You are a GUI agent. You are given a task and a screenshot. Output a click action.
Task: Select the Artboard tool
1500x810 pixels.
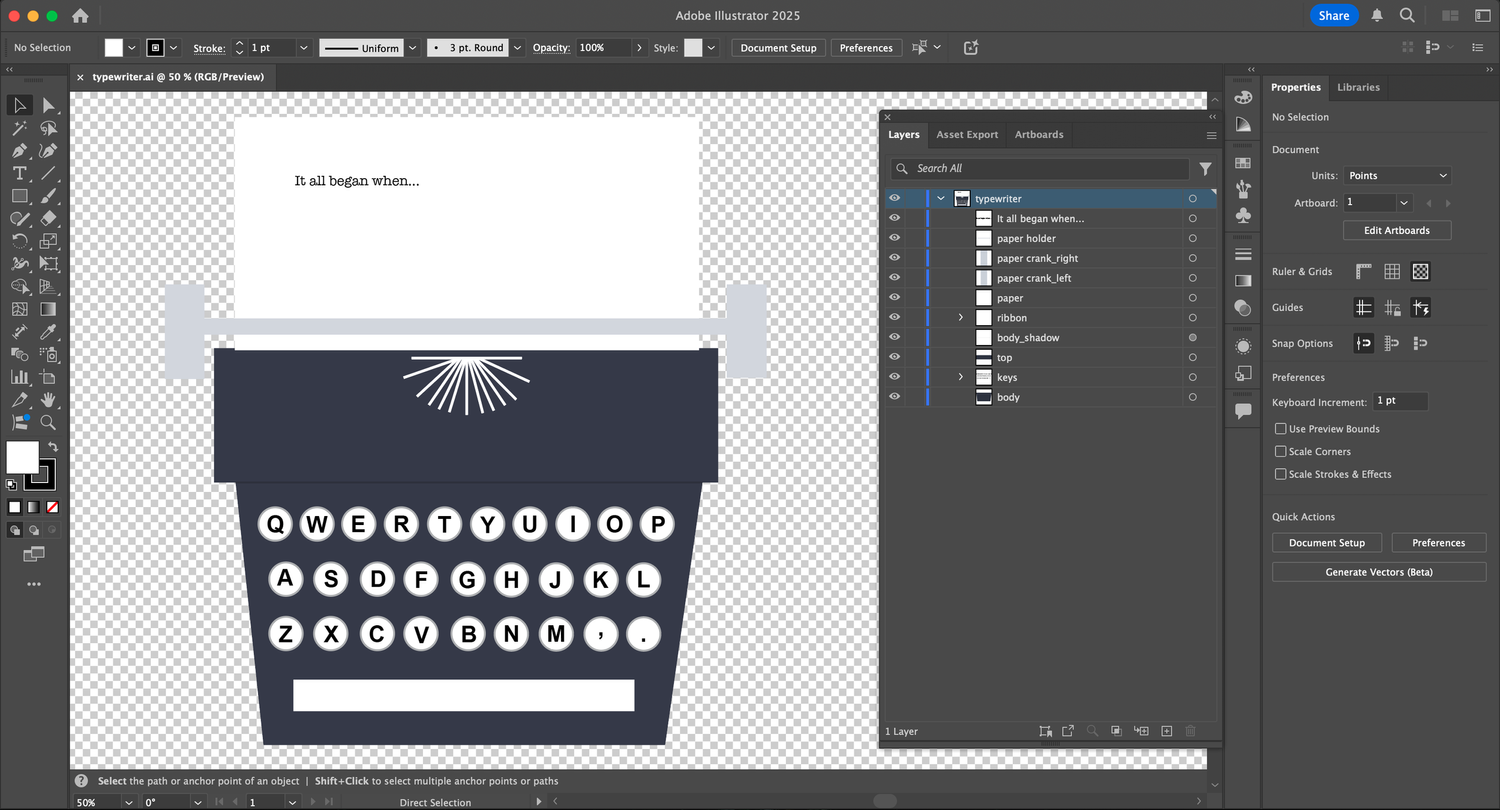pyautogui.click(x=48, y=377)
